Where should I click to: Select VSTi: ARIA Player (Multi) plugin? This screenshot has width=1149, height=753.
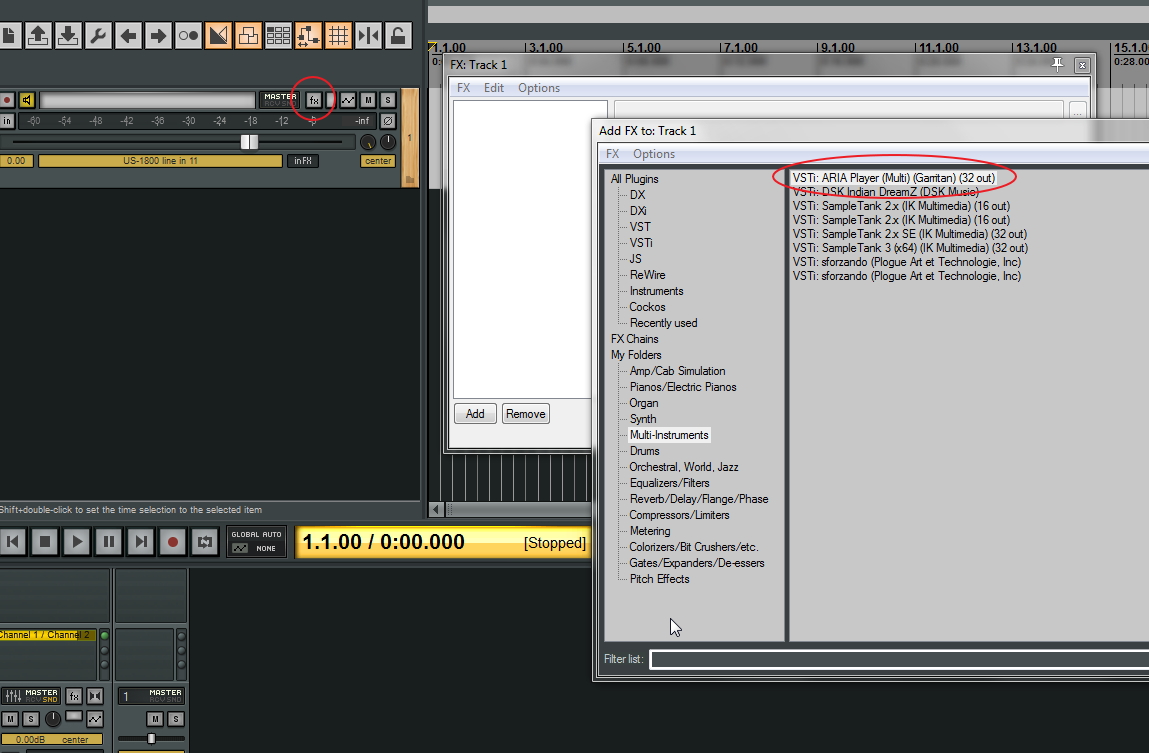point(893,178)
